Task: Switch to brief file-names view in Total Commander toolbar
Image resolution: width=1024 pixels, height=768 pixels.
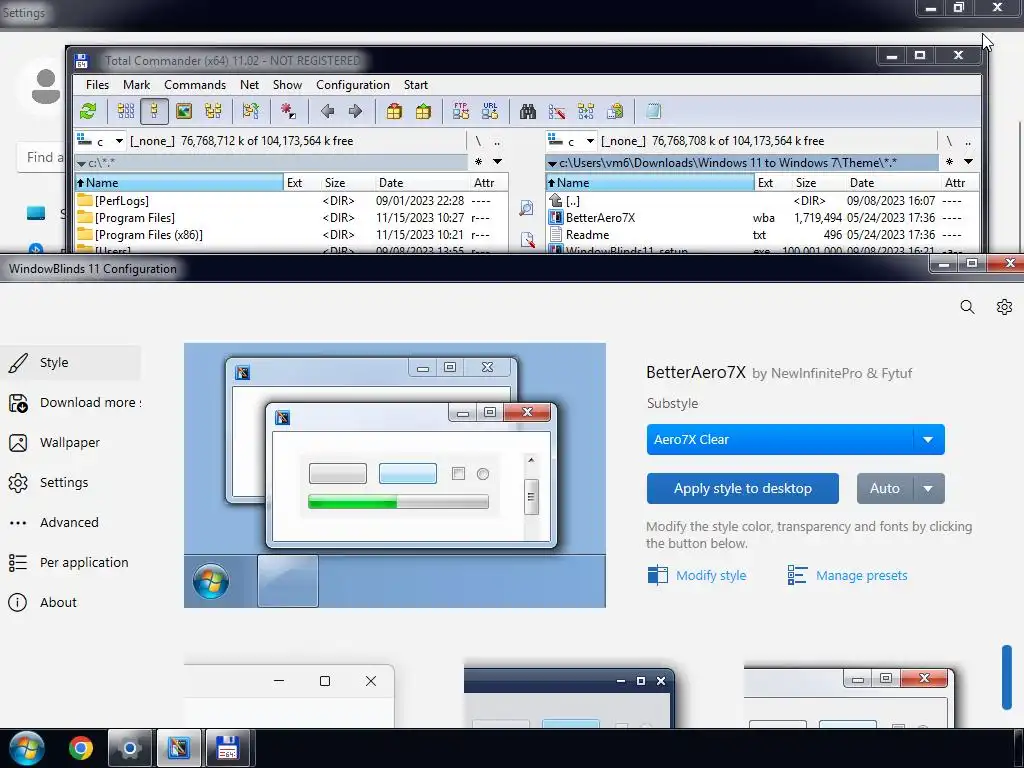Action: (x=125, y=111)
